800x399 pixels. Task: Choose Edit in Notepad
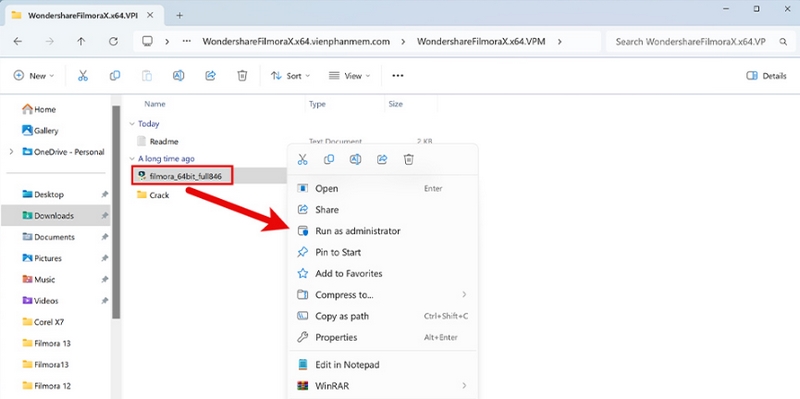[383, 365]
